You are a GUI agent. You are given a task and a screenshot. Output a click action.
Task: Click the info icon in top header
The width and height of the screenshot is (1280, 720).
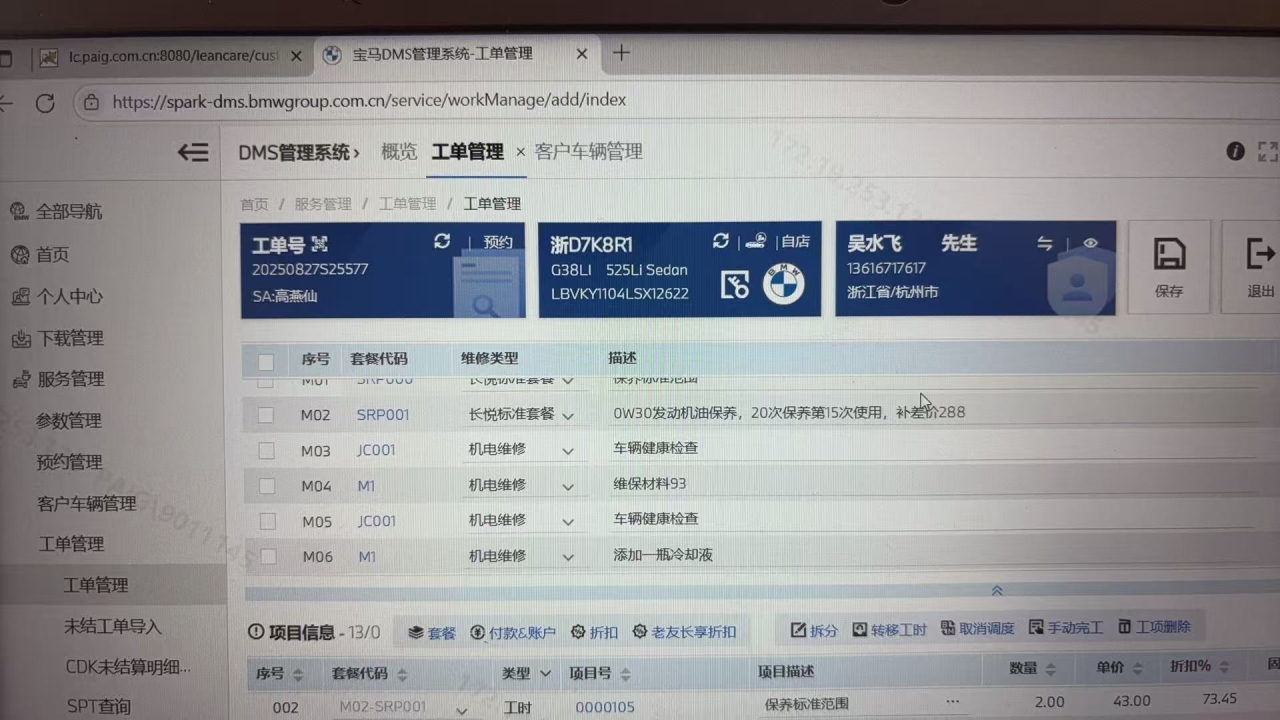tap(1235, 151)
